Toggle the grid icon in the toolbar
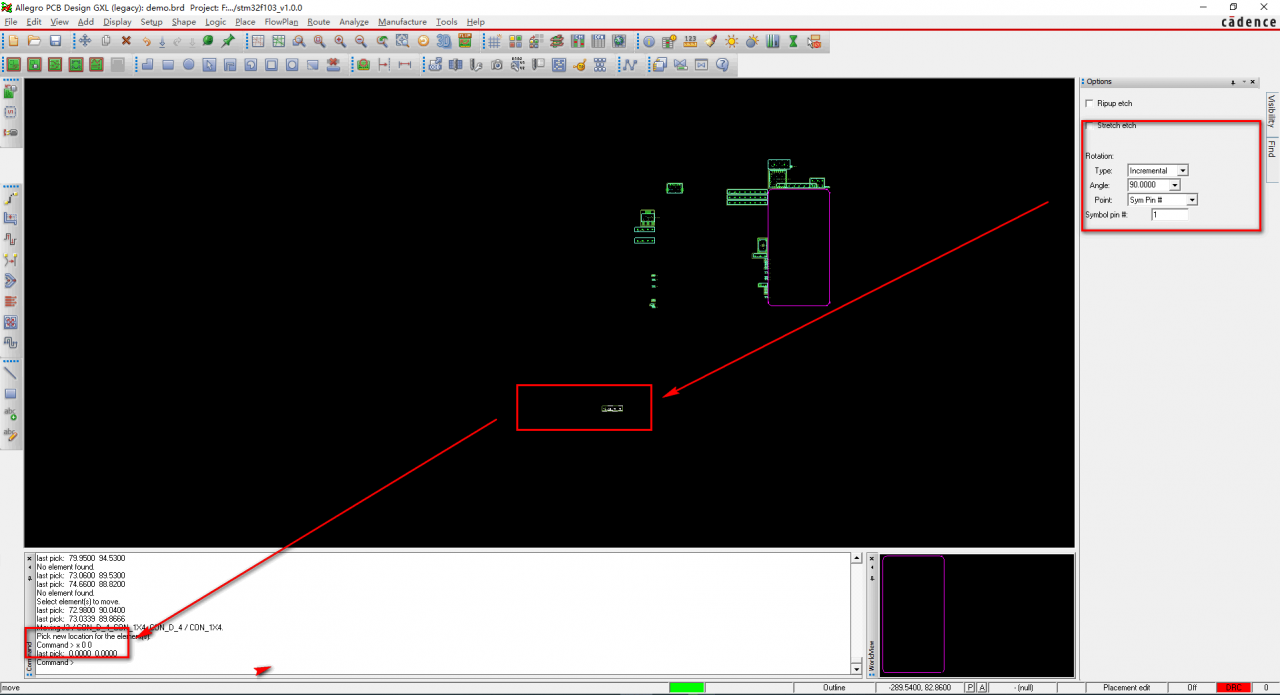The height and width of the screenshot is (695, 1280). coord(494,41)
